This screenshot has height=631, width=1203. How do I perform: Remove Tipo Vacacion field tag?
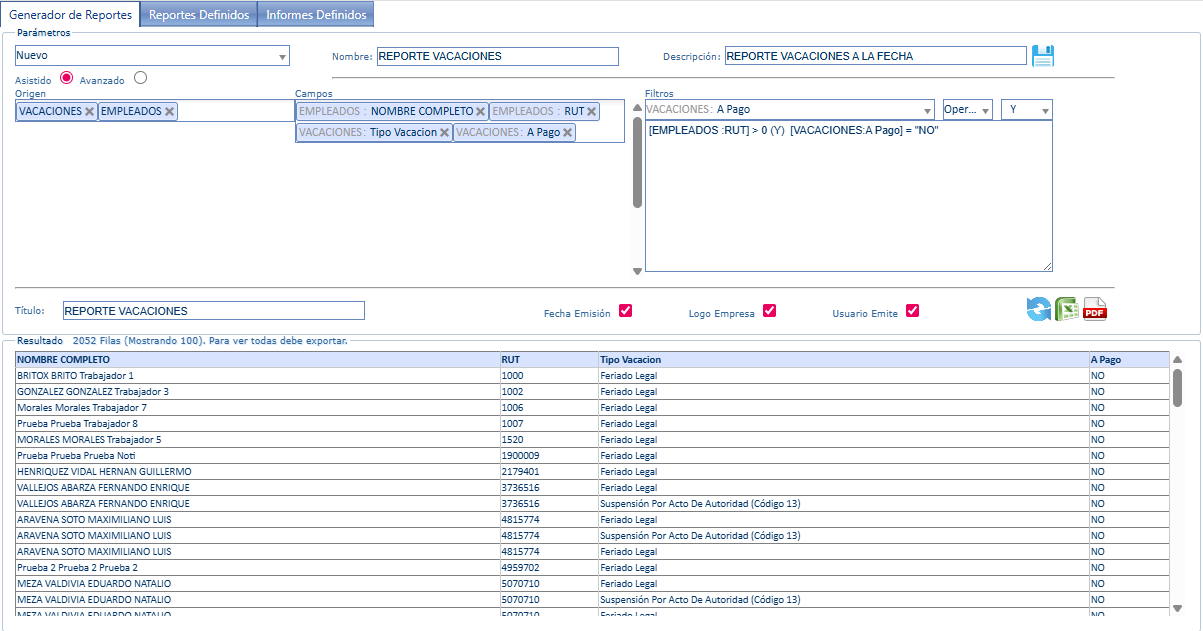(x=445, y=132)
